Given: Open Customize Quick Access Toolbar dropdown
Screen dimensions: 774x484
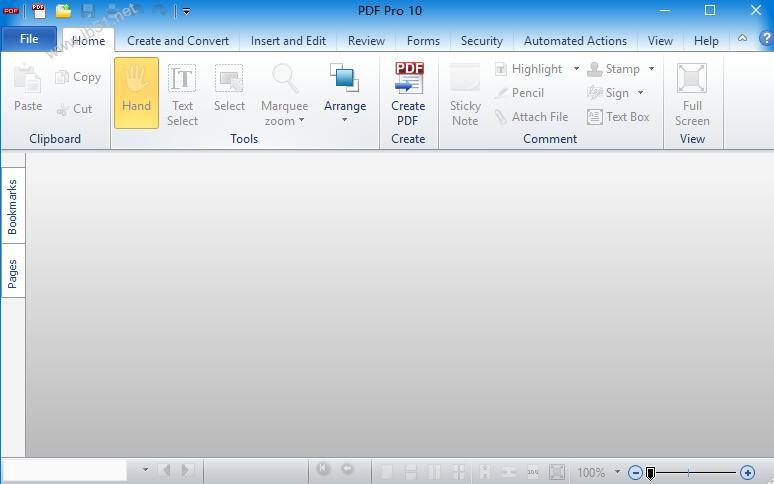Looking at the screenshot, I should coord(186,11).
